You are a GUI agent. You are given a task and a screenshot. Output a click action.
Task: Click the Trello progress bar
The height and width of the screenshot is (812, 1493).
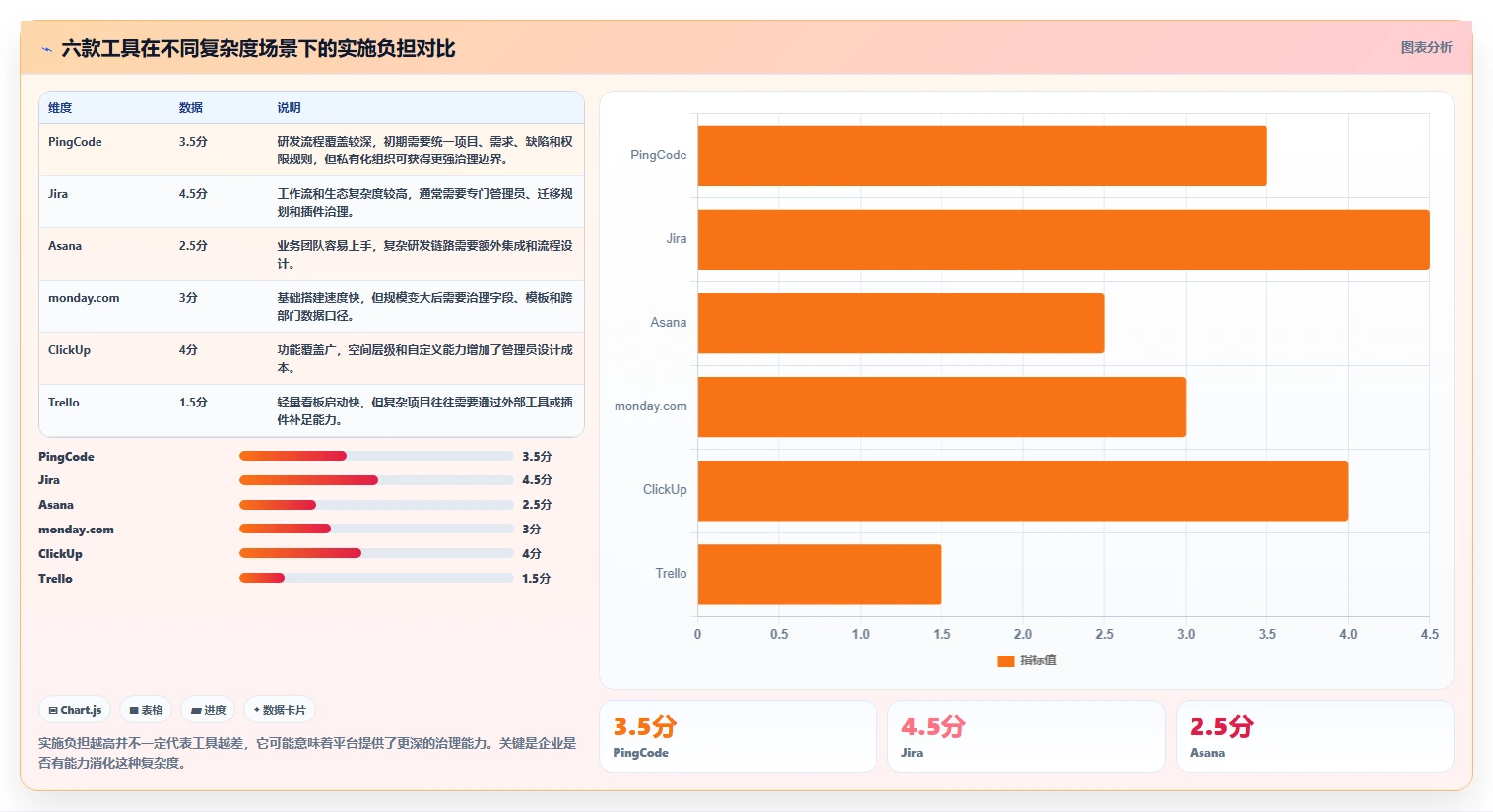[x=376, y=578]
